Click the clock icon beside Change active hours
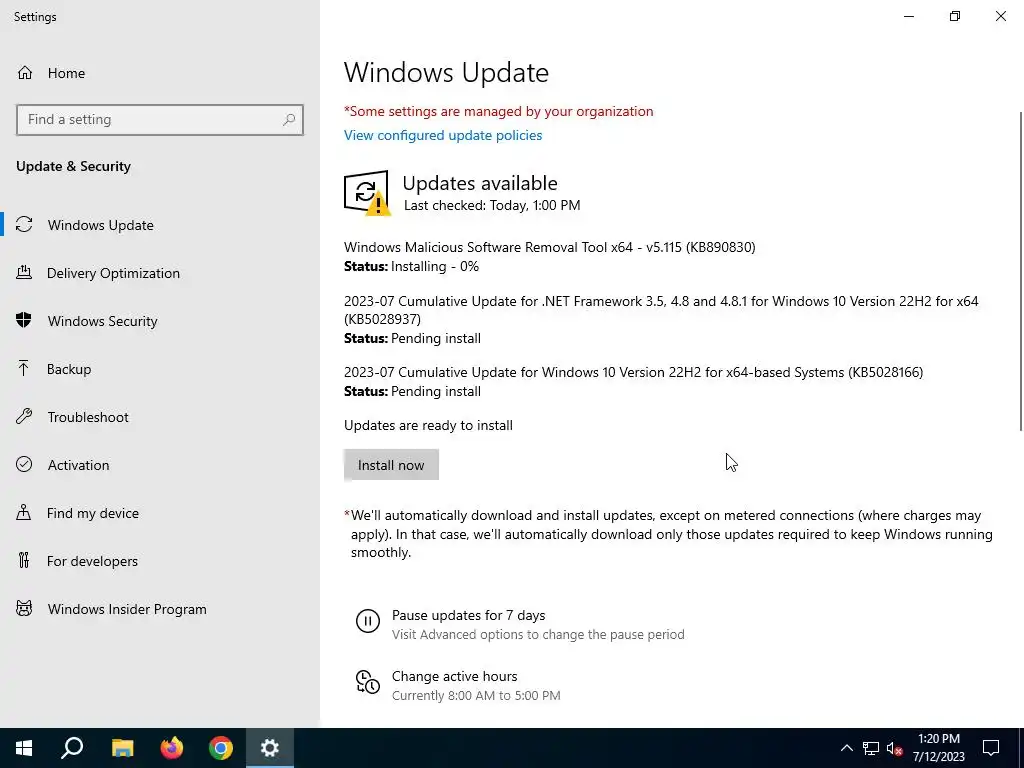Viewport: 1024px width, 768px height. [x=368, y=682]
